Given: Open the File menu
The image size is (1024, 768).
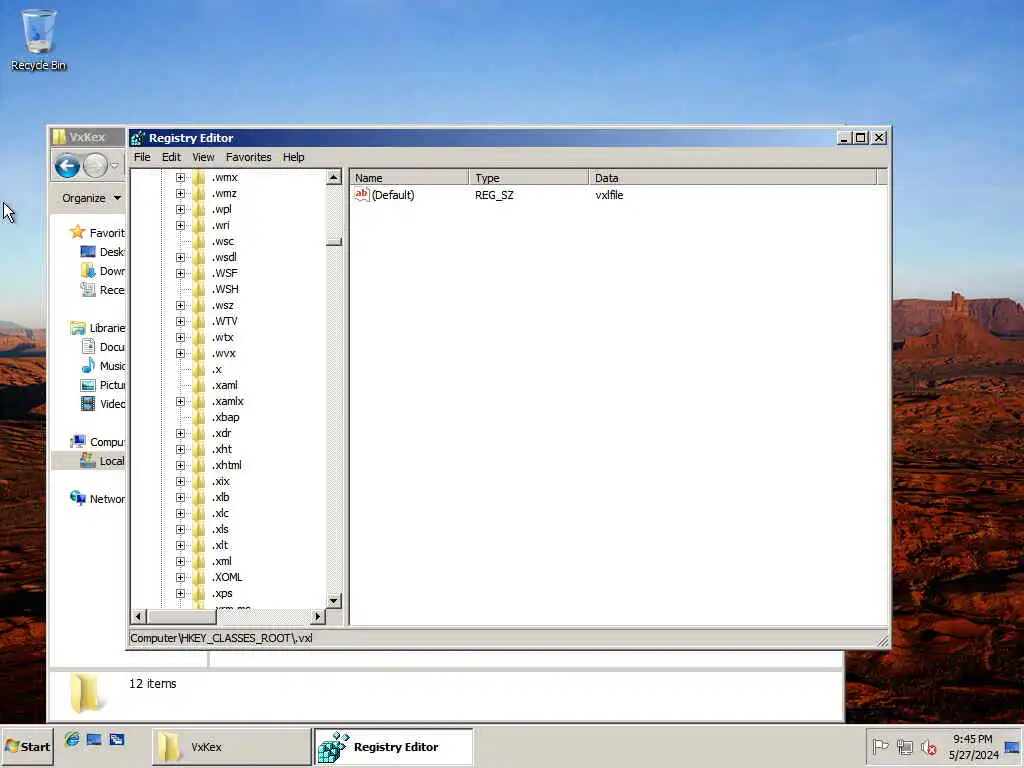Looking at the screenshot, I should [142, 157].
